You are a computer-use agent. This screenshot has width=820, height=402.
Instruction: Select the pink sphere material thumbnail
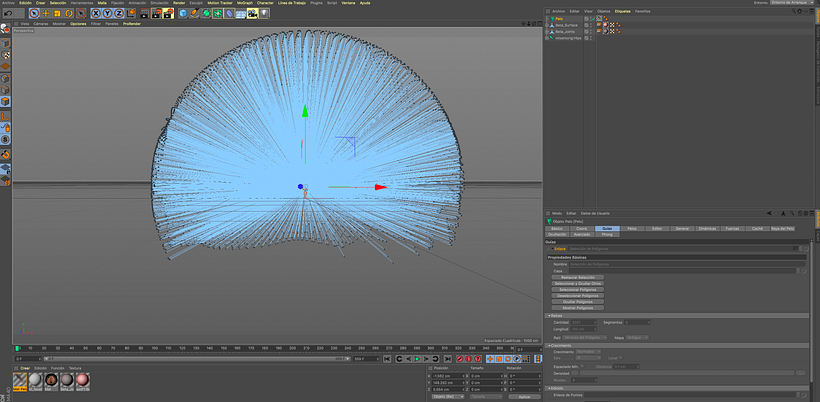click(x=83, y=381)
